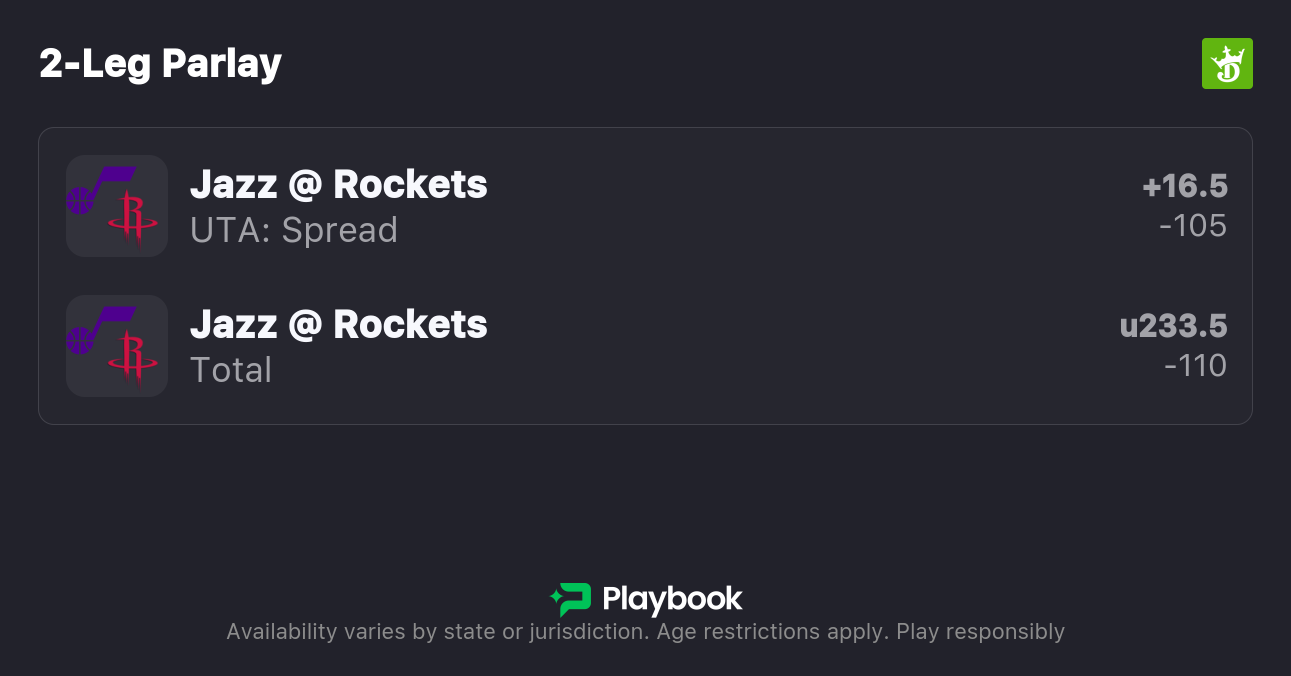Open the Playbook wordmark link
The image size is (1291, 676).
tap(672, 599)
